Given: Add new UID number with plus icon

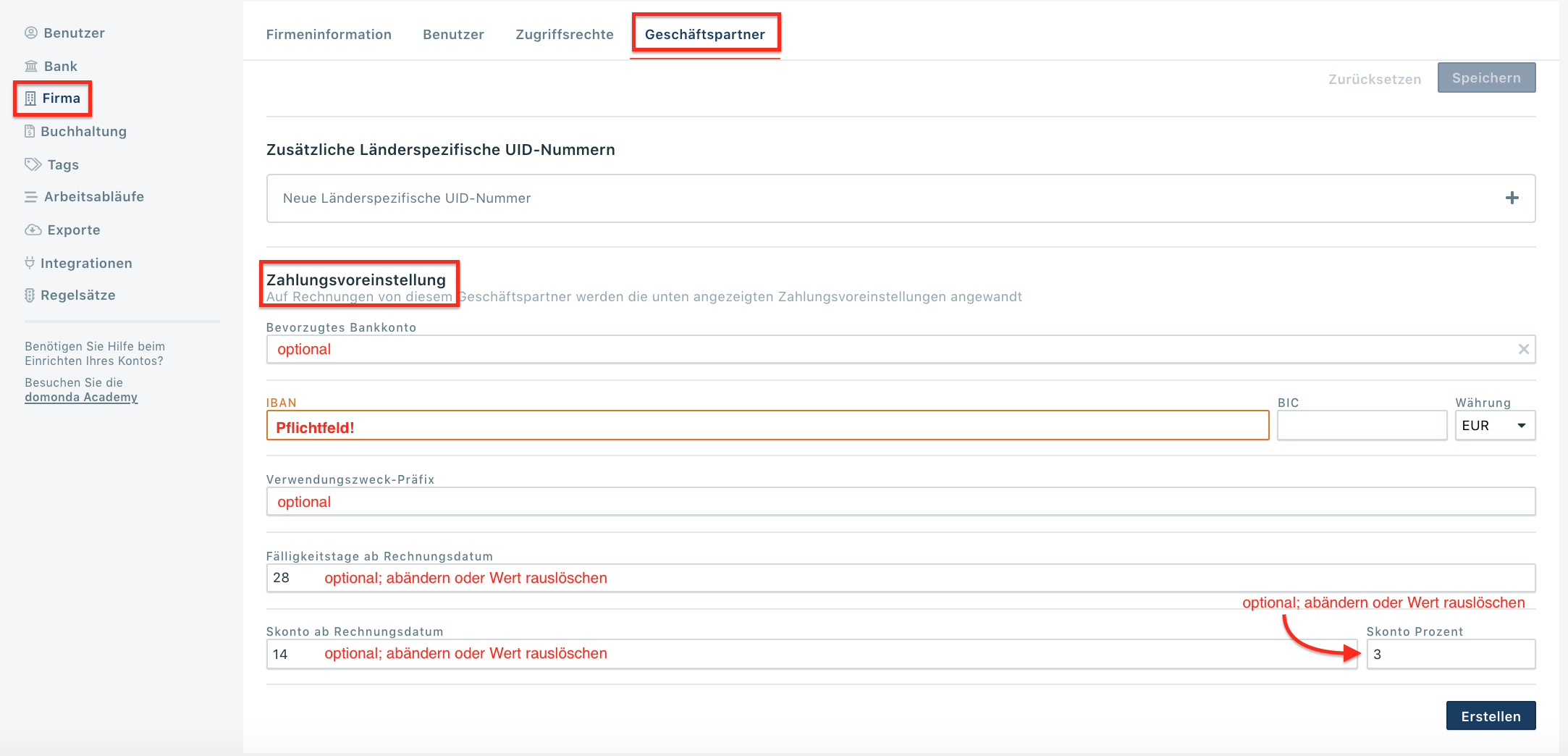Looking at the screenshot, I should 1512,198.
